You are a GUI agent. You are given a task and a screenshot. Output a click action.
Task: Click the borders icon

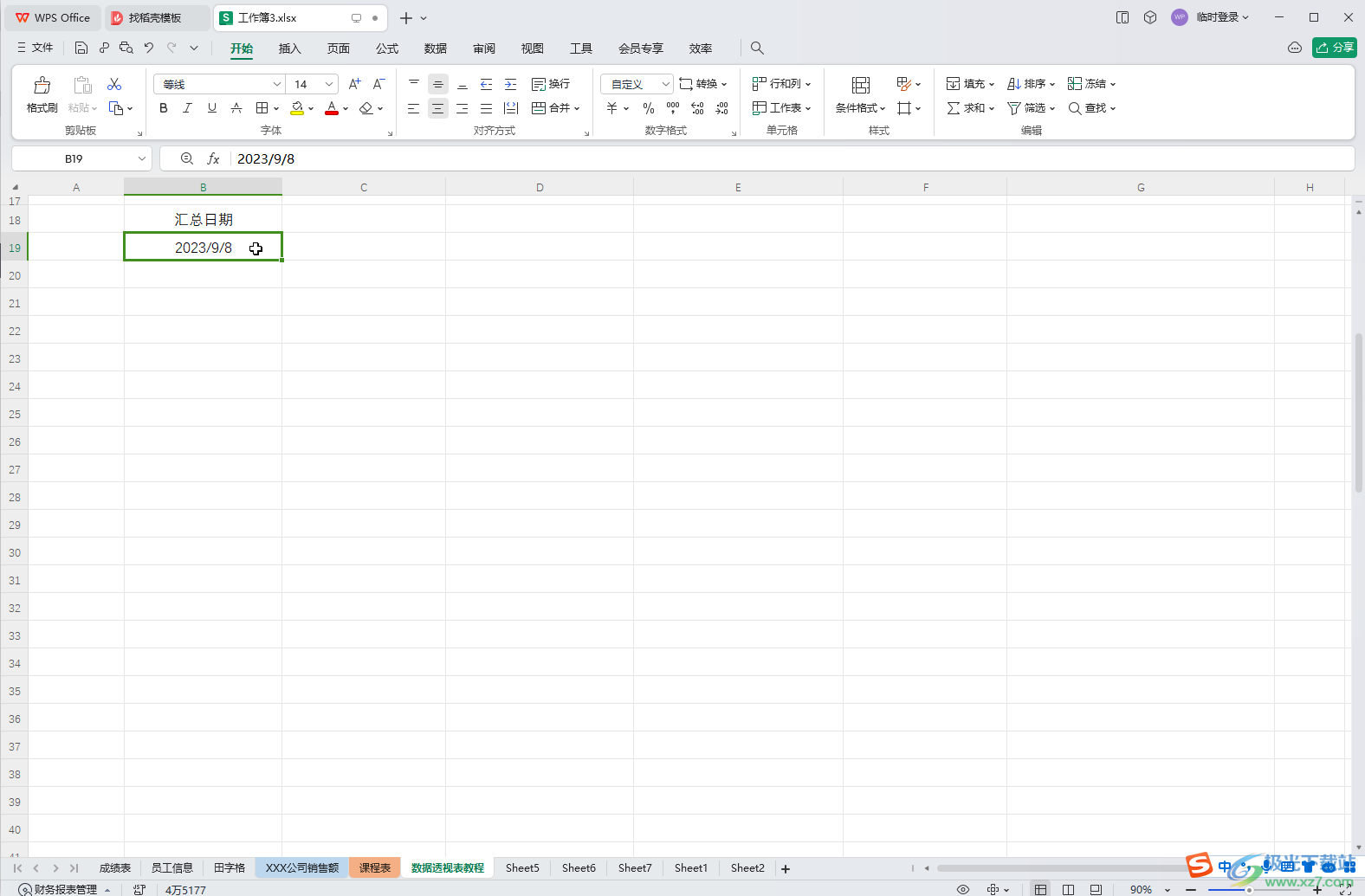point(262,108)
